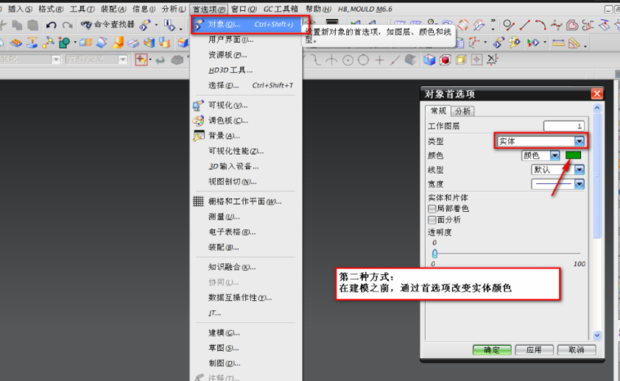Open the 颜色 dropdown in dialog

pos(541,155)
